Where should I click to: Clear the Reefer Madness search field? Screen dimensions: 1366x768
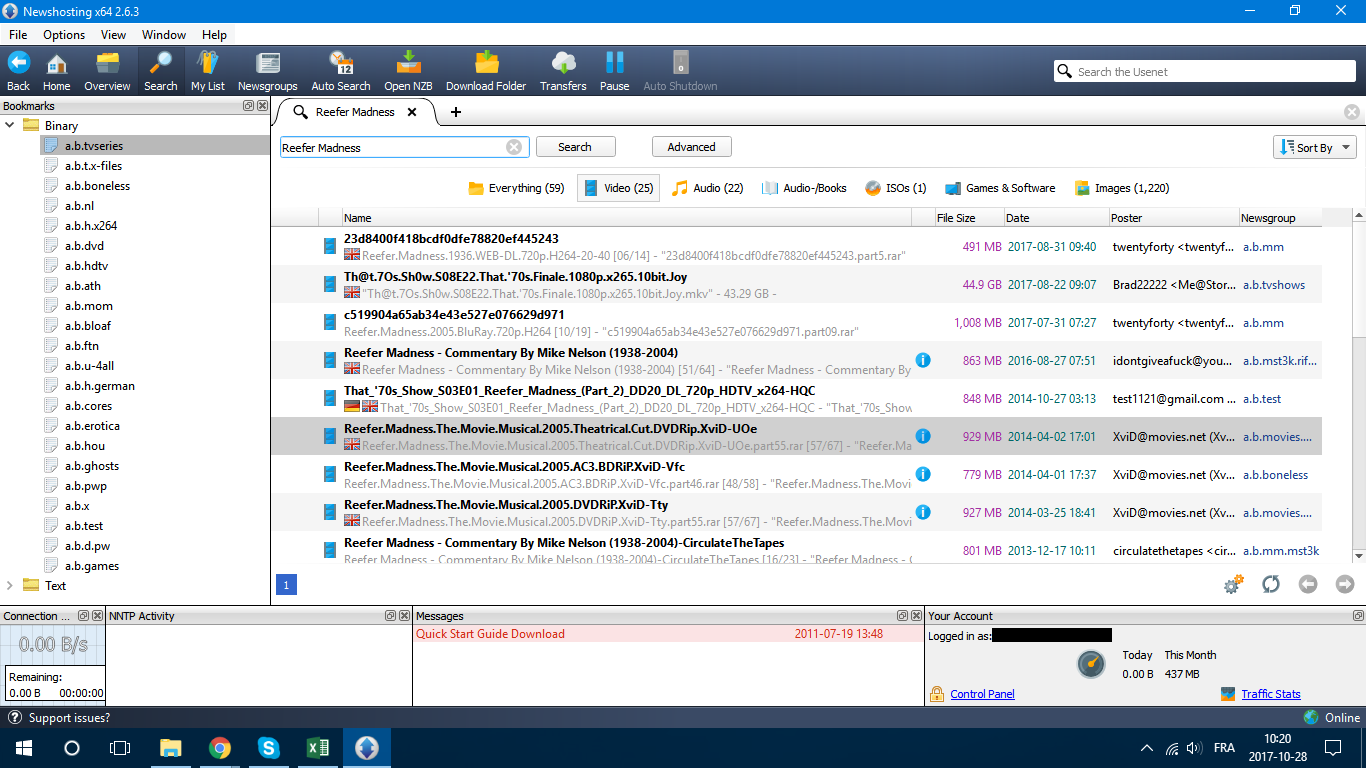click(514, 147)
